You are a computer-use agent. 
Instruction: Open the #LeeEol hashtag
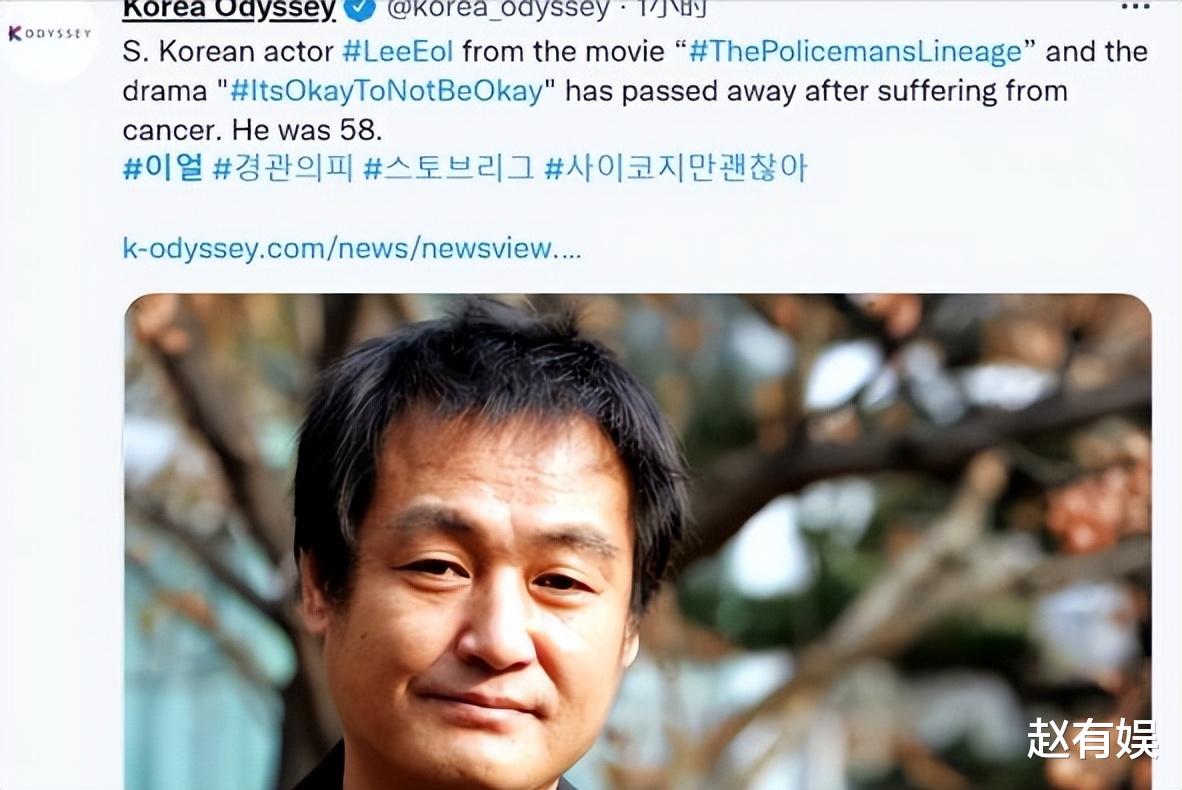(397, 51)
